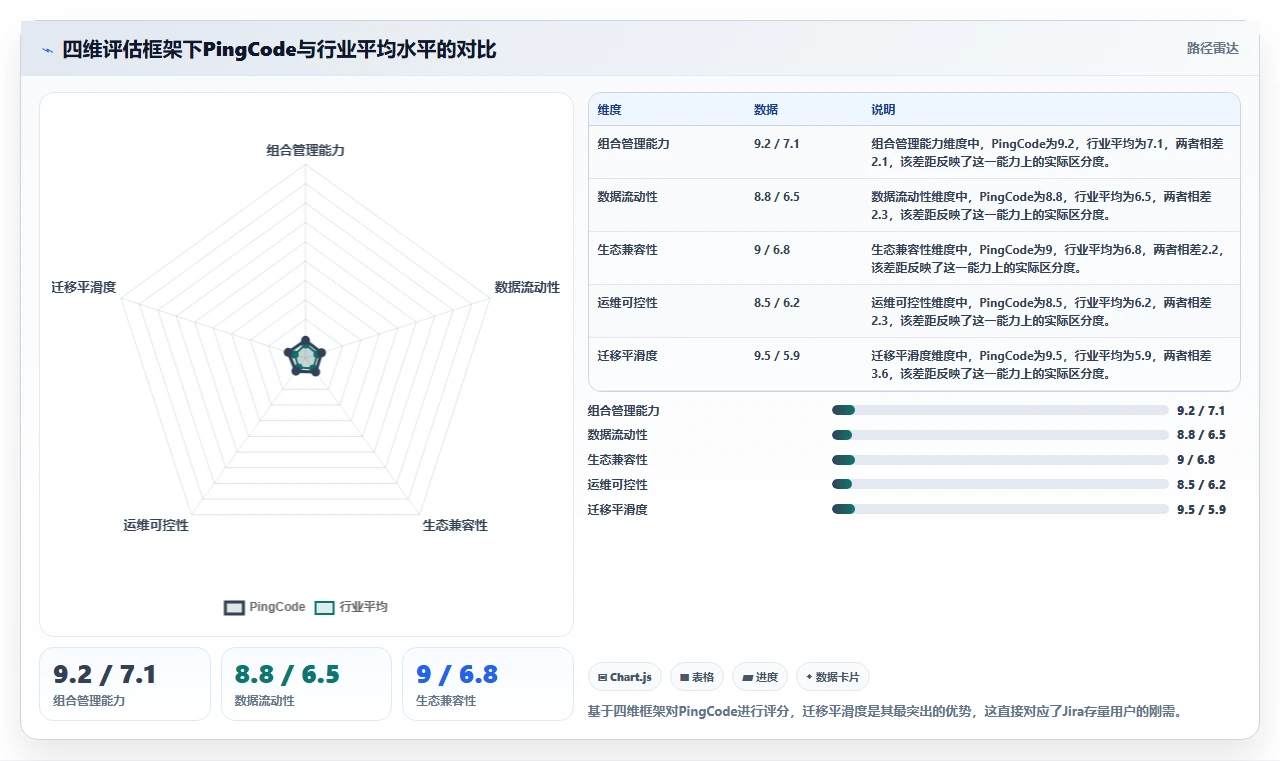Click table data cell 8.5 / 6.2

[777, 303]
